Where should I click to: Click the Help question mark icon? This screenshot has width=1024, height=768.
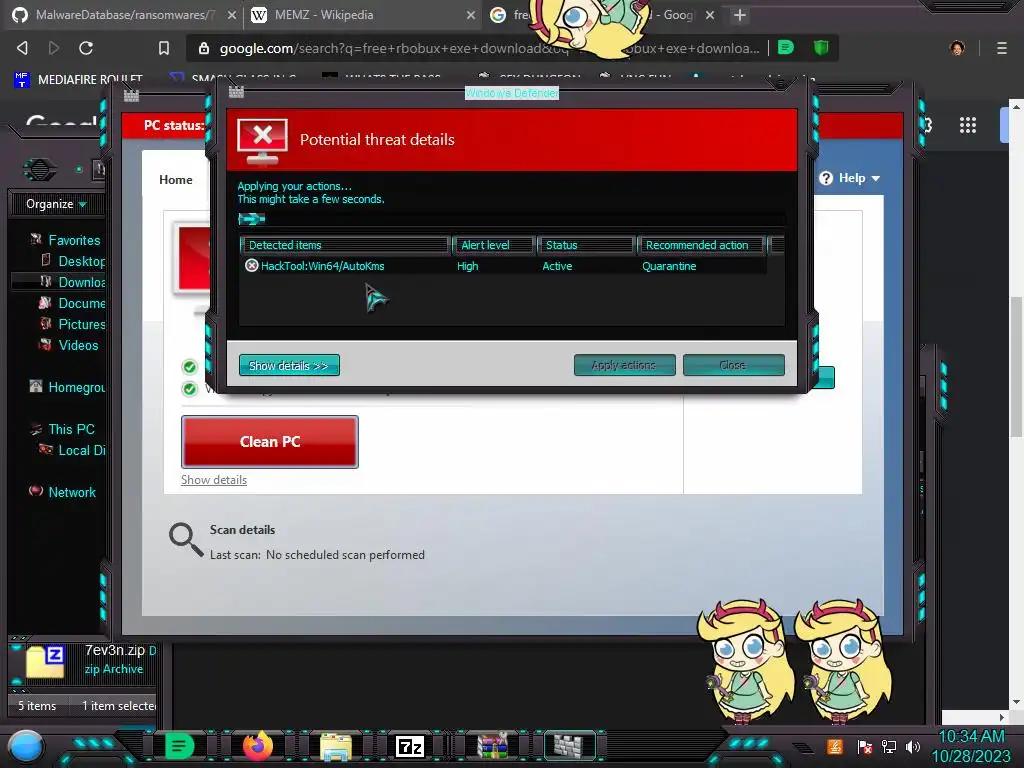click(825, 178)
